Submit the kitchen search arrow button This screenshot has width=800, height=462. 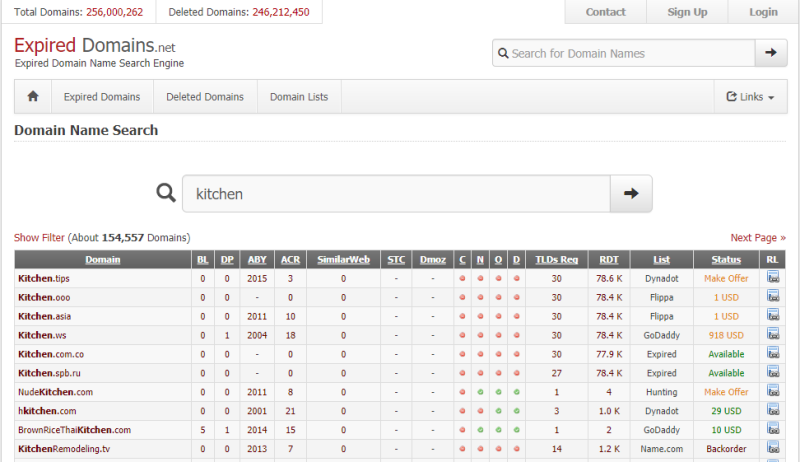pos(631,193)
